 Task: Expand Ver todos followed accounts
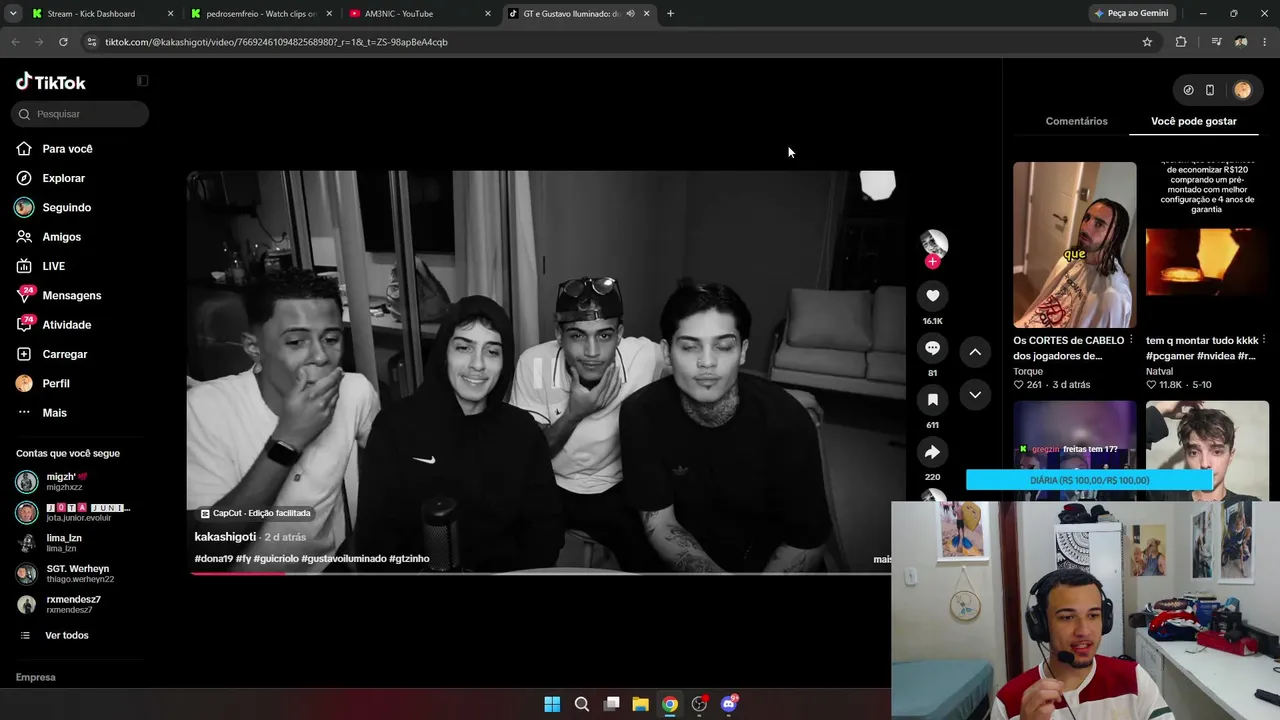point(66,636)
